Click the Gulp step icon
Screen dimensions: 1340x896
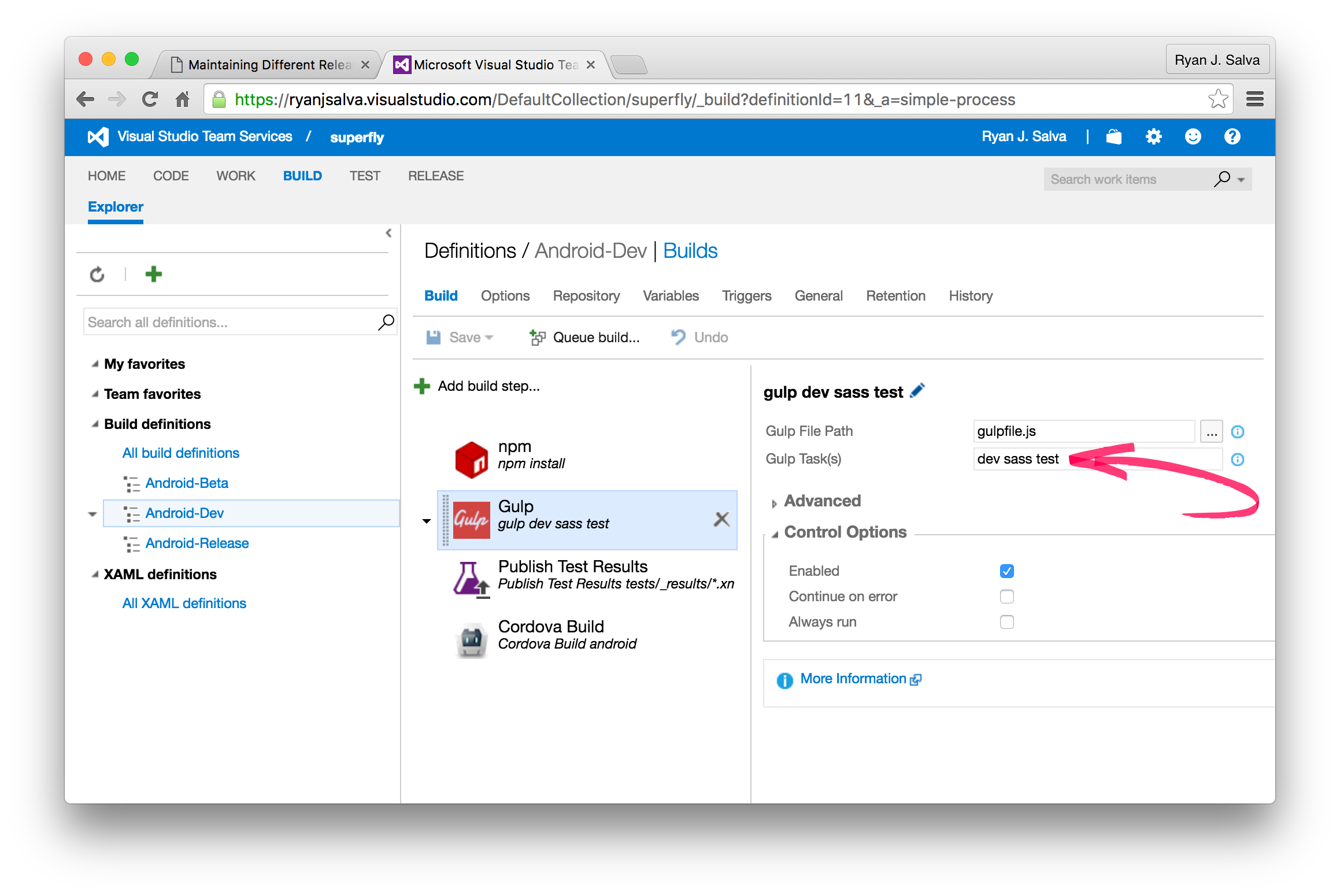tap(471, 520)
